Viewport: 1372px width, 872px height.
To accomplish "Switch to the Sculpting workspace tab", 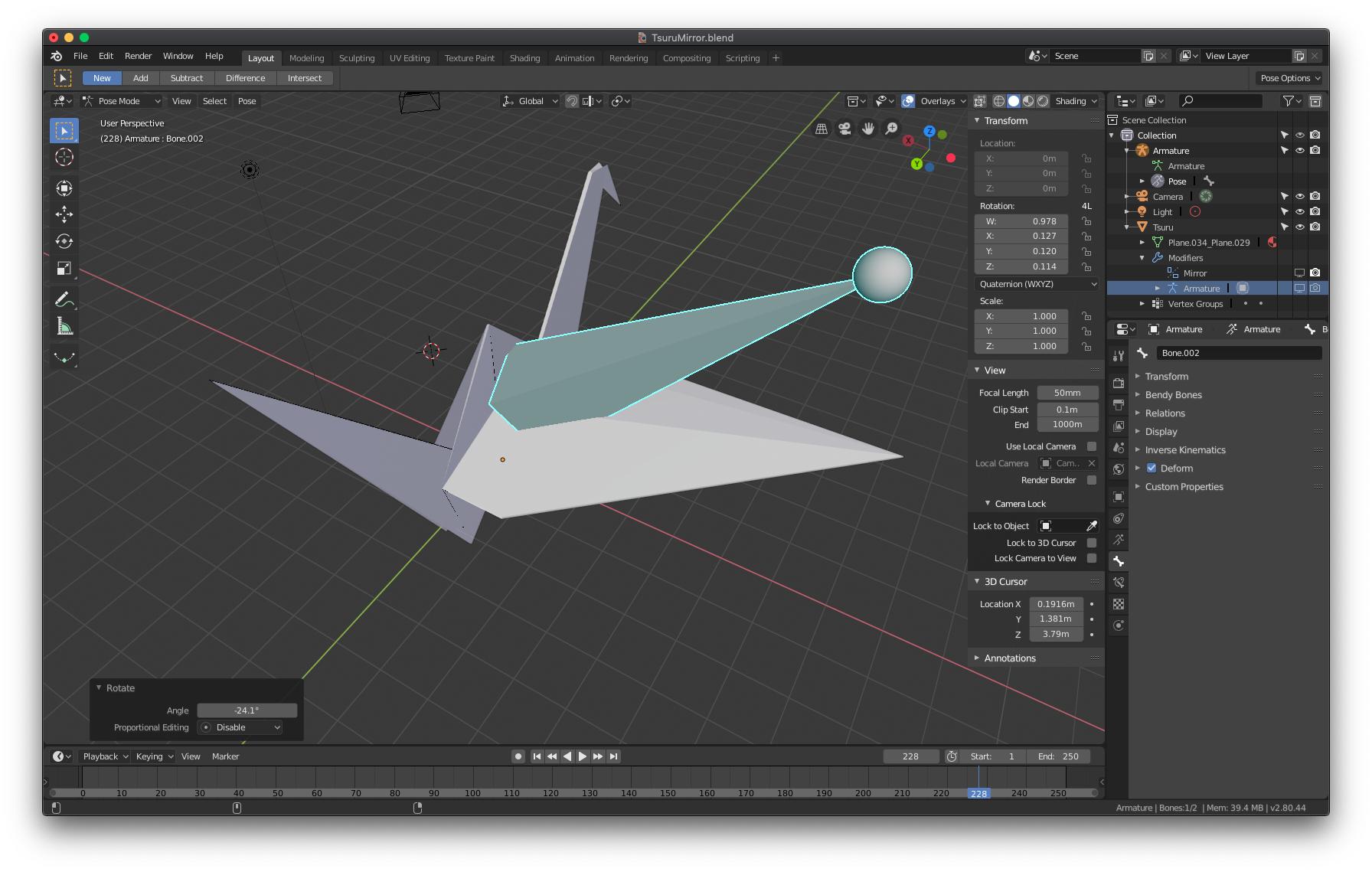I will point(357,58).
